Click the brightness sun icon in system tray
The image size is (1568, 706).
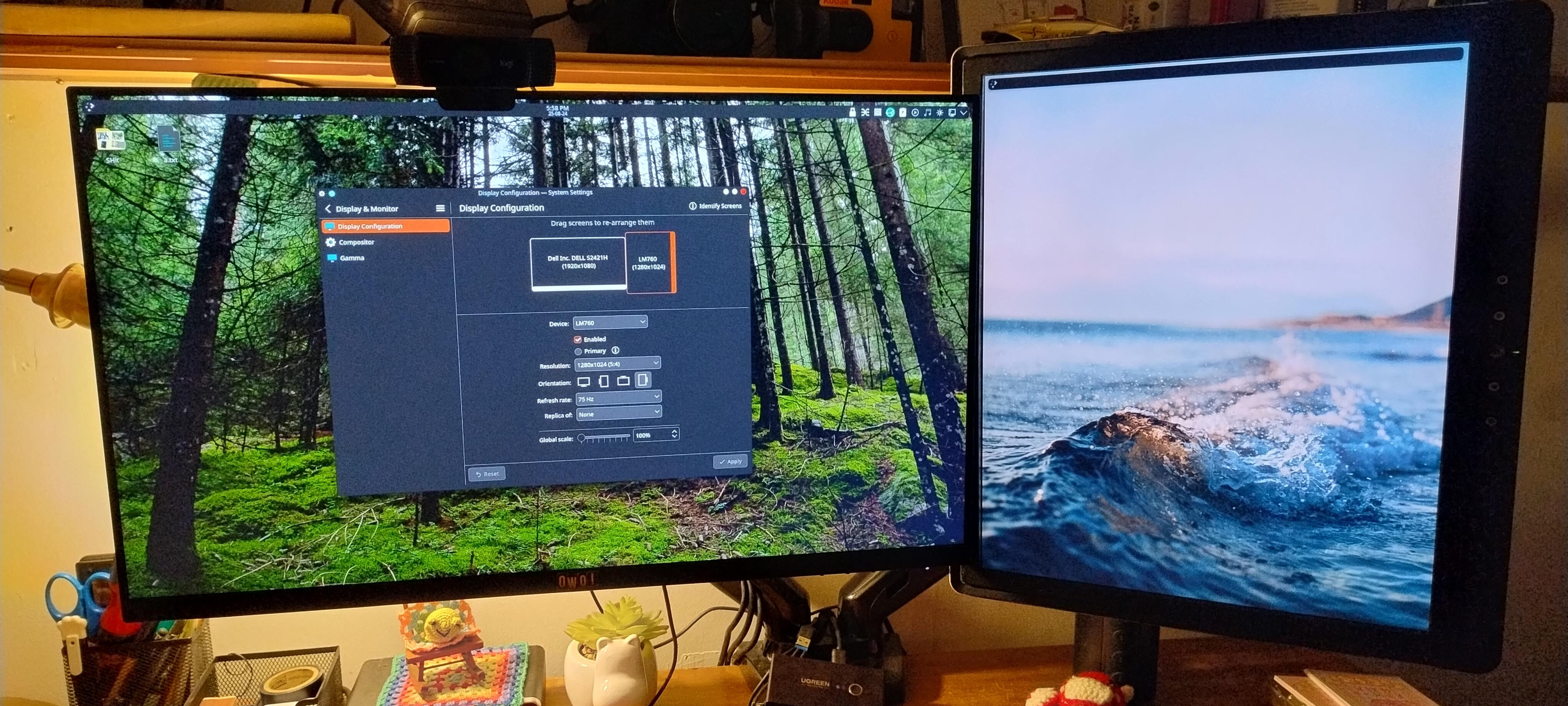(940, 113)
